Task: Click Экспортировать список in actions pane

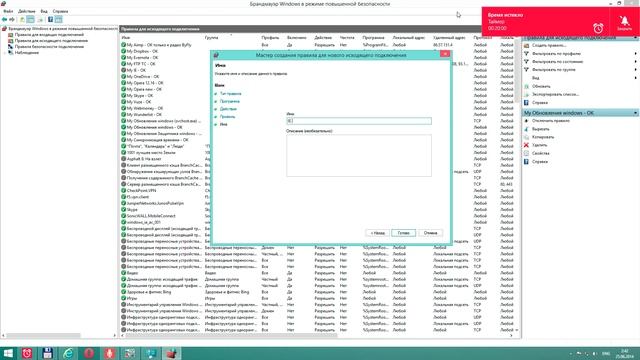Action: [555, 94]
